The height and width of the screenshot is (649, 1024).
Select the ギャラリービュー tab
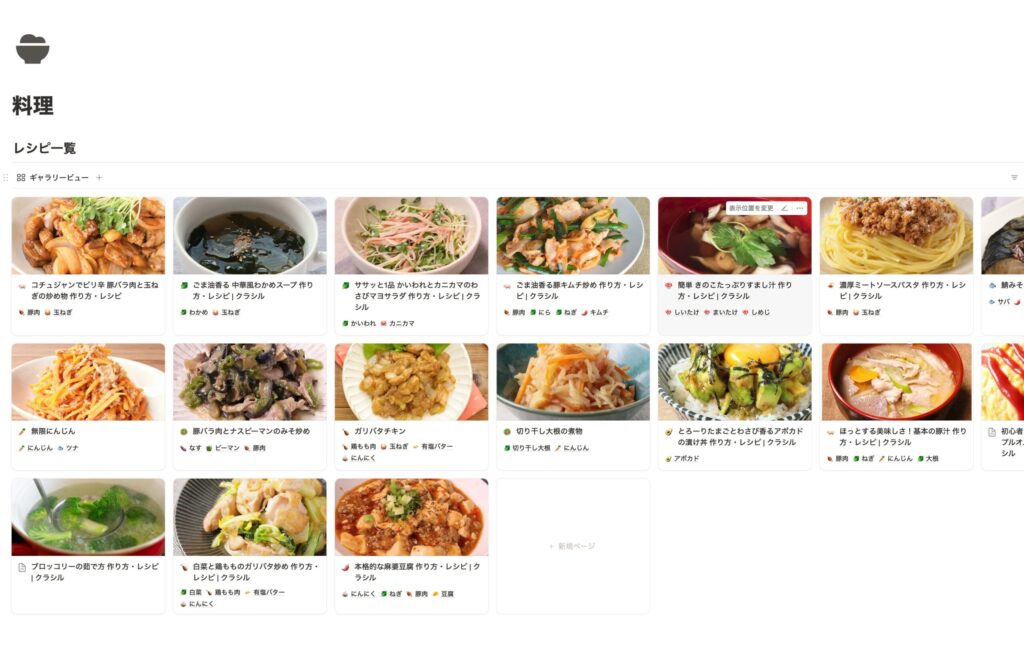(x=53, y=178)
